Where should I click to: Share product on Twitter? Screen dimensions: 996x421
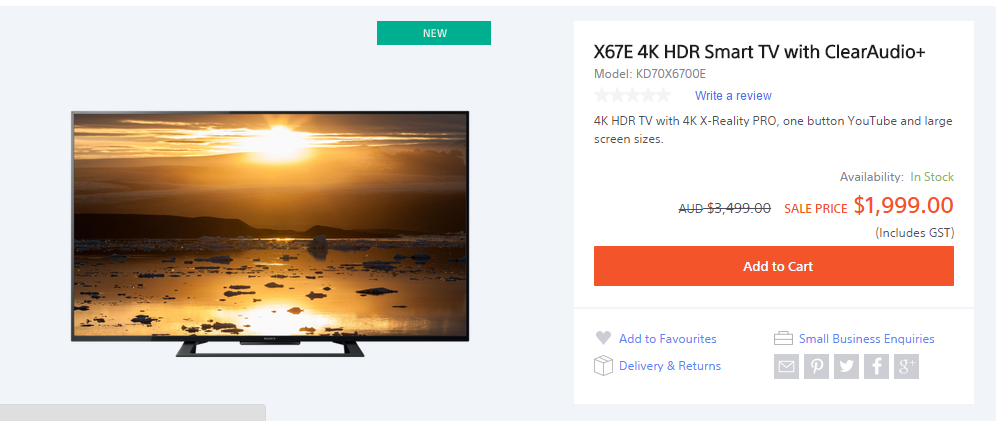(x=846, y=366)
